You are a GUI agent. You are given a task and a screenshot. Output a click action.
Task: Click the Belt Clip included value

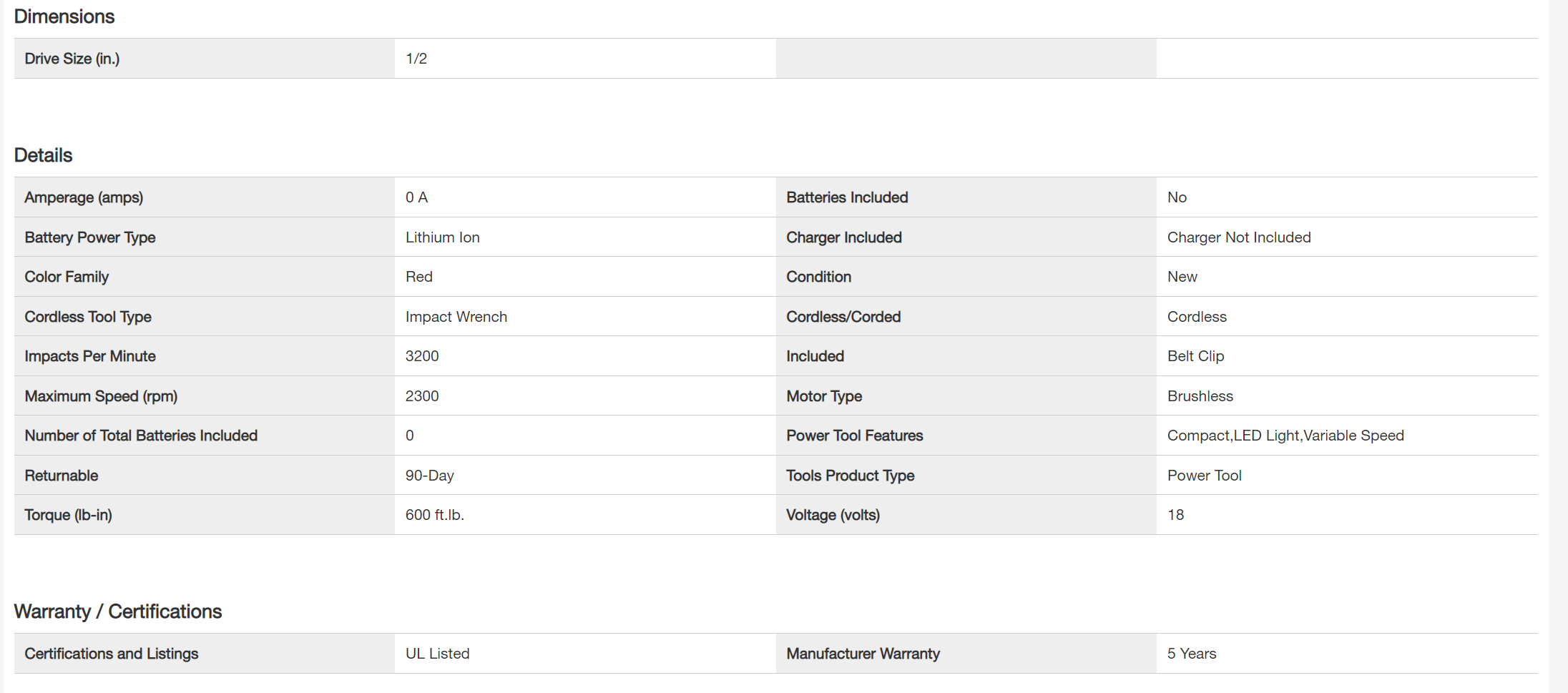(1195, 356)
